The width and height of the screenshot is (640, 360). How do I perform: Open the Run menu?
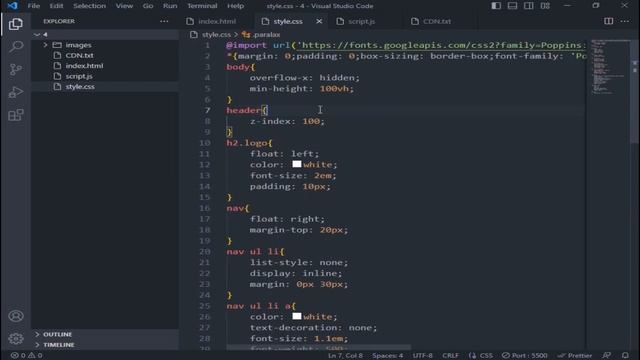click(x=170, y=6)
